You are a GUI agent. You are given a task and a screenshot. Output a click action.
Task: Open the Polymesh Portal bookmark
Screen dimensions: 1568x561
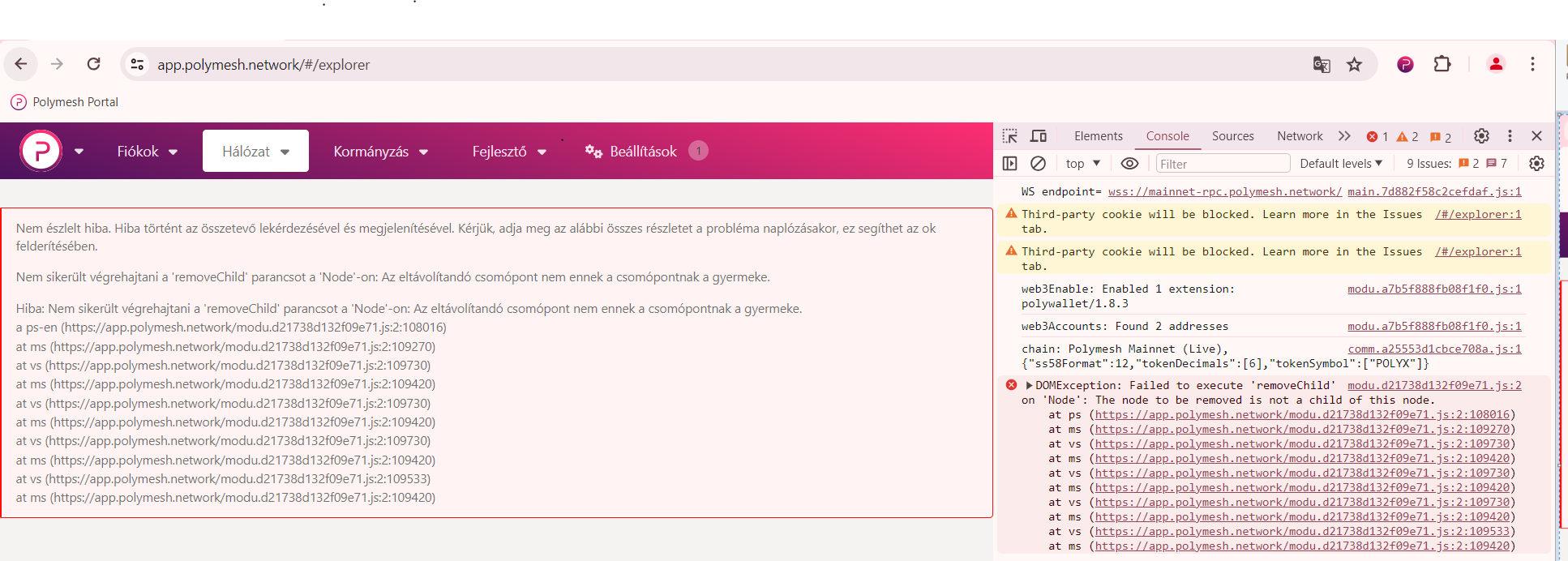coord(65,102)
